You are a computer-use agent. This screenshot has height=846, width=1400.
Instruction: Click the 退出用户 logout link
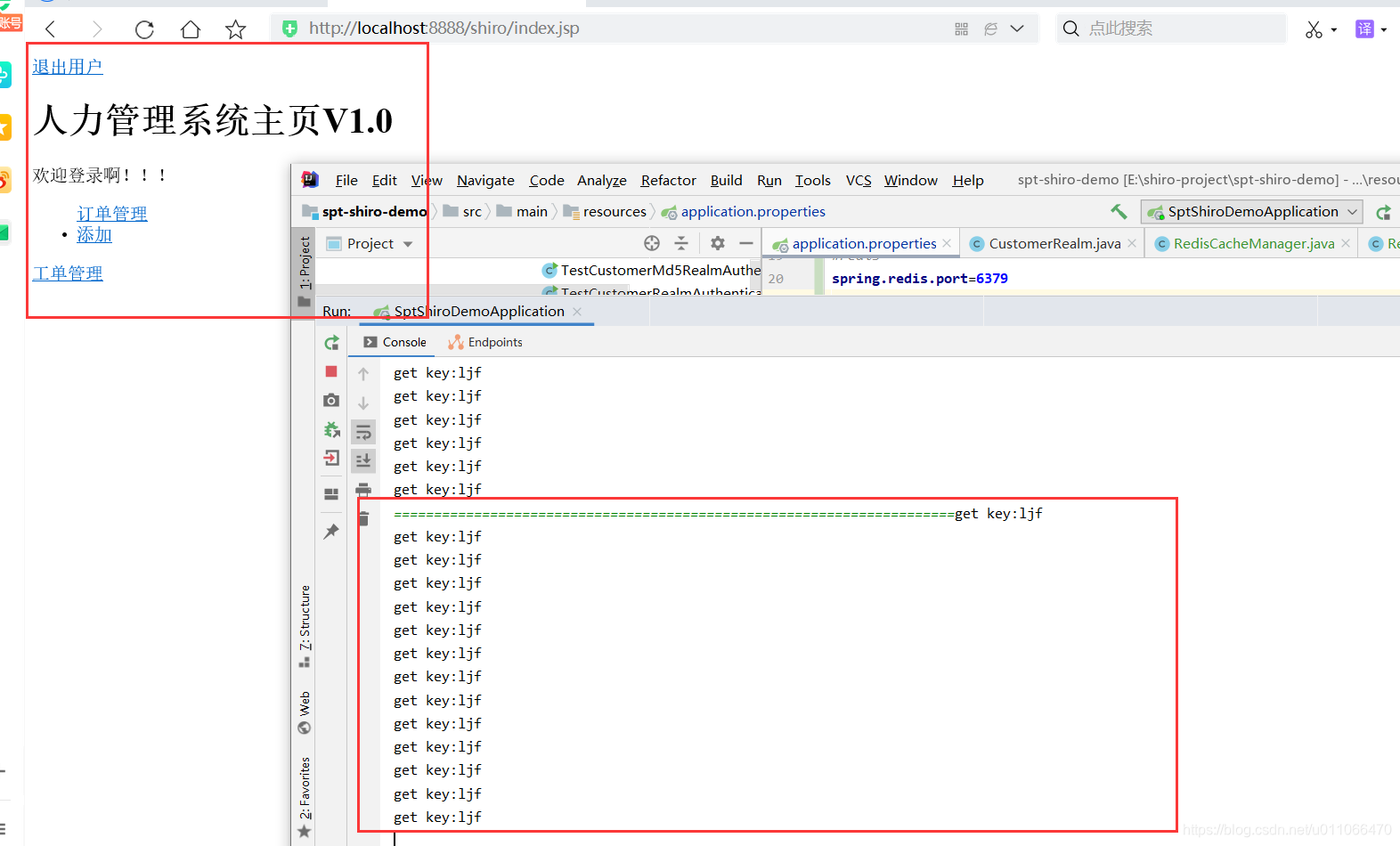68,67
